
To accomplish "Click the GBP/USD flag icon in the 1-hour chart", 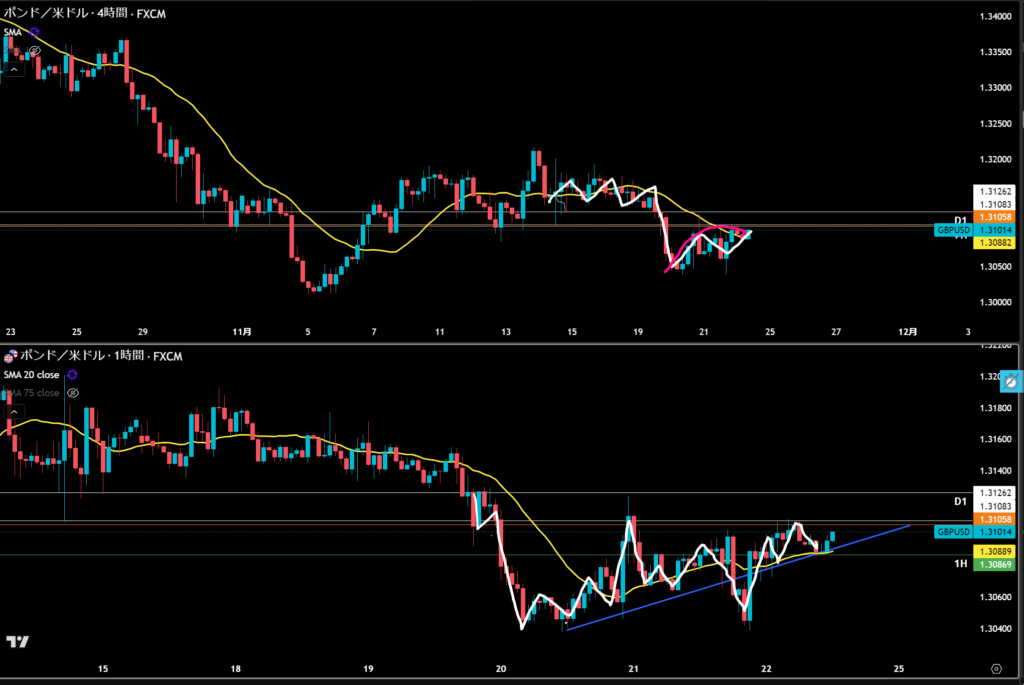I will [9, 357].
